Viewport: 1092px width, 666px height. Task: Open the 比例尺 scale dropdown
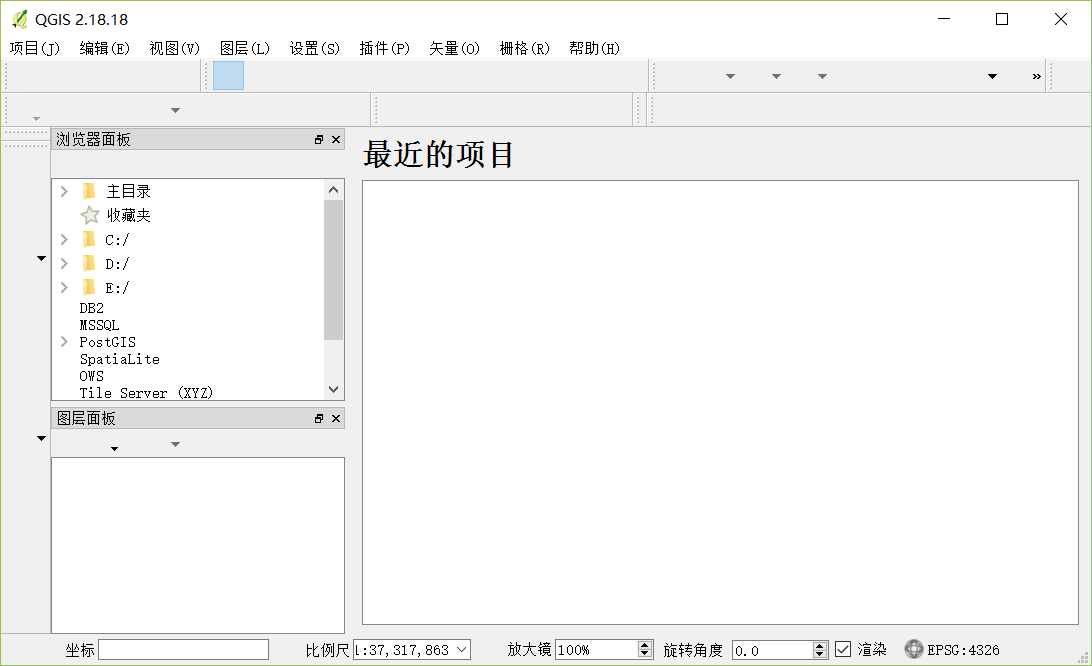(x=461, y=649)
